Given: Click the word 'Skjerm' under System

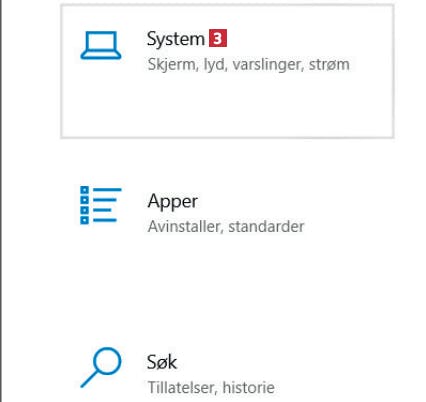Looking at the screenshot, I should coord(173,65).
